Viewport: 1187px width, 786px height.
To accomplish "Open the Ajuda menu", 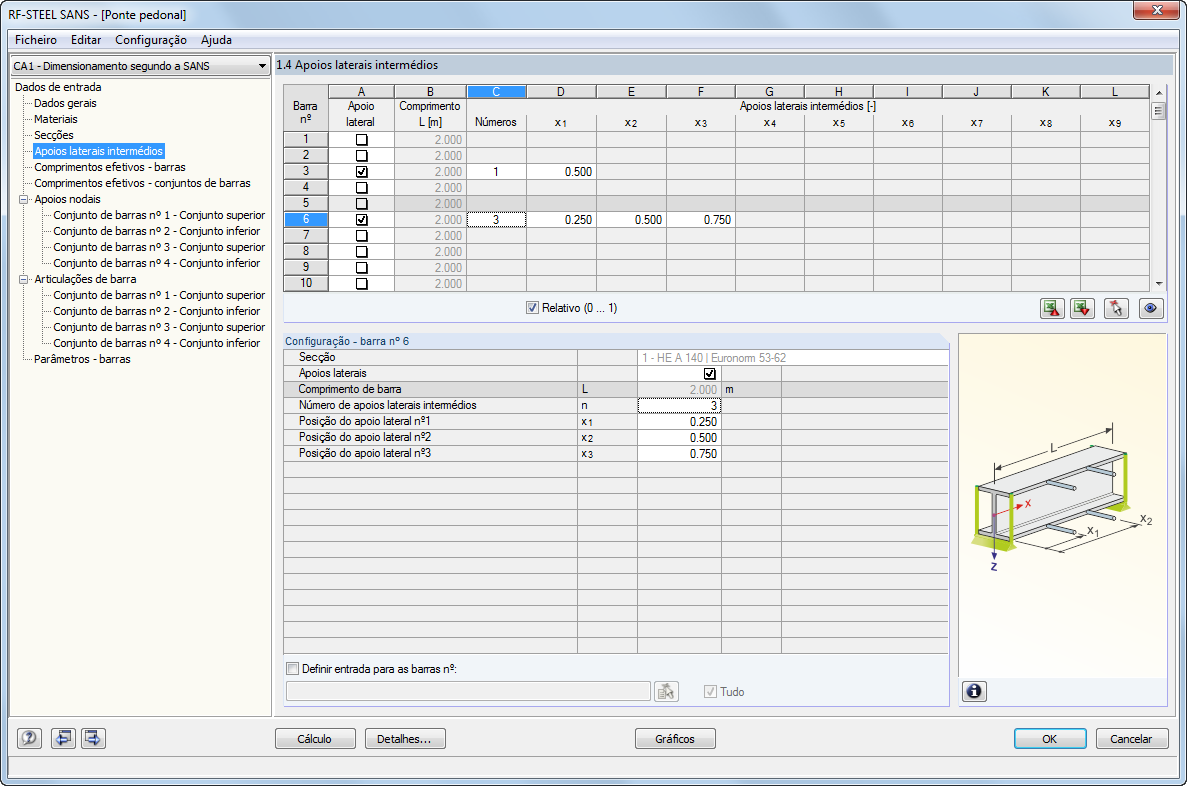I will click(216, 39).
